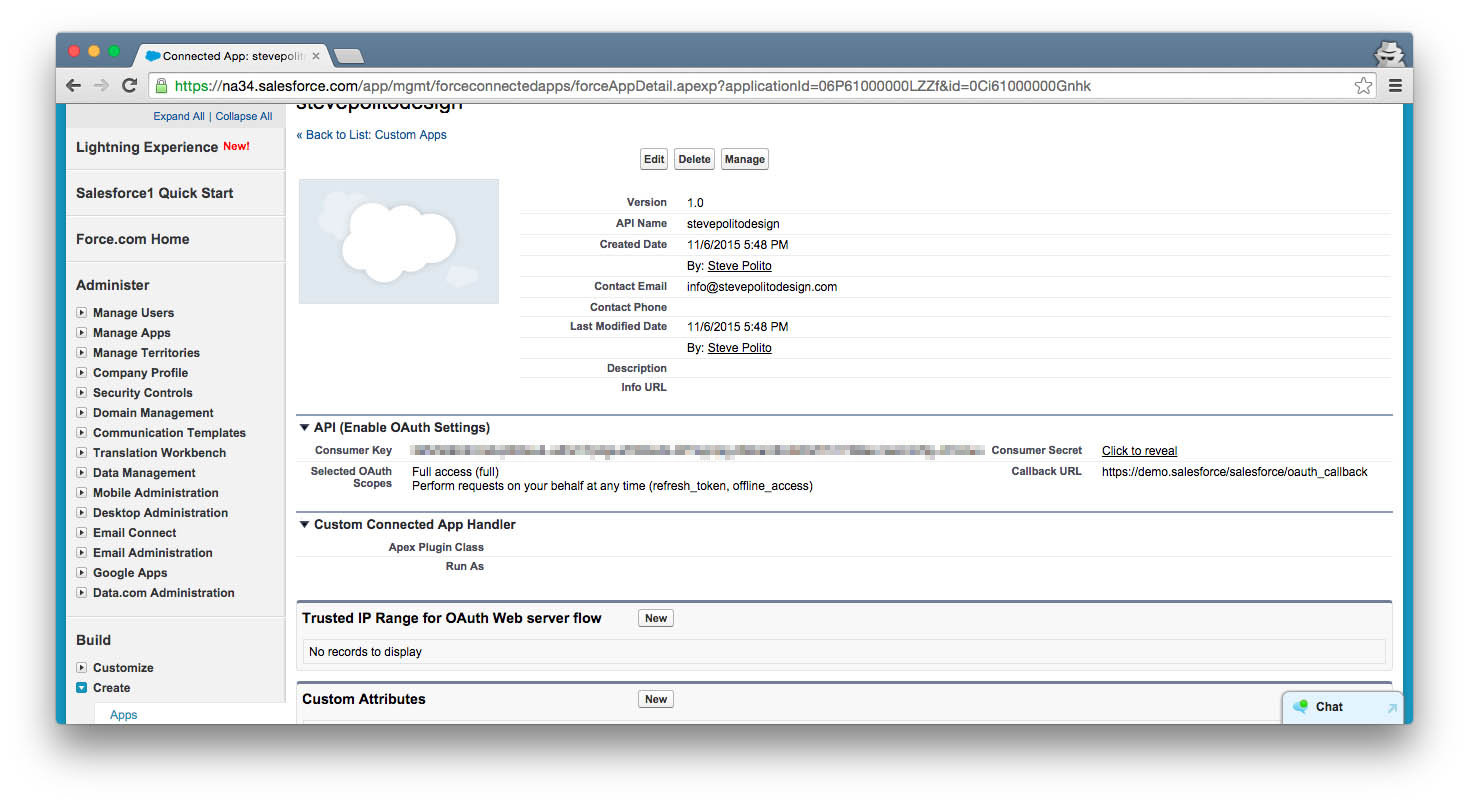Viewport: 1469px width, 804px height.
Task: Open the Apps link under Create
Action: click(x=124, y=715)
